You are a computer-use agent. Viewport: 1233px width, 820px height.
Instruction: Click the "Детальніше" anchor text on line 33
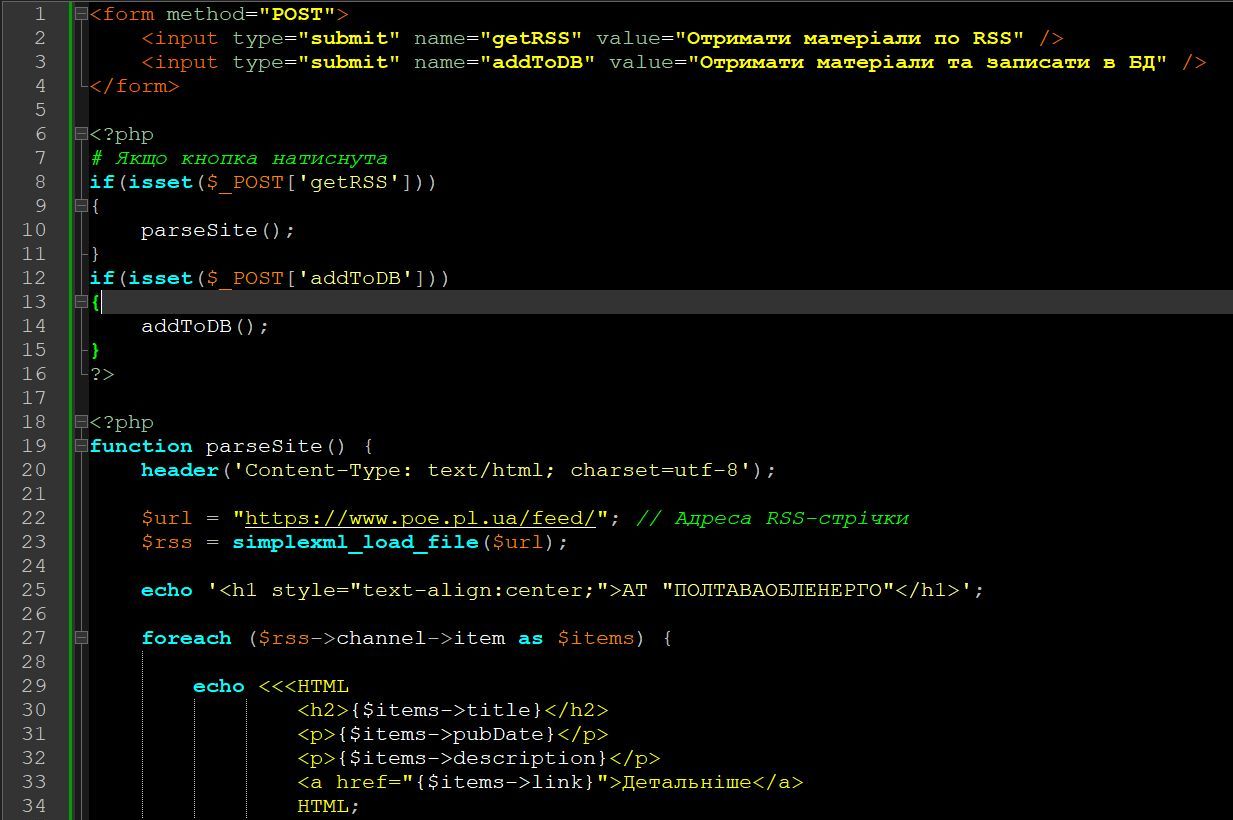click(x=687, y=782)
